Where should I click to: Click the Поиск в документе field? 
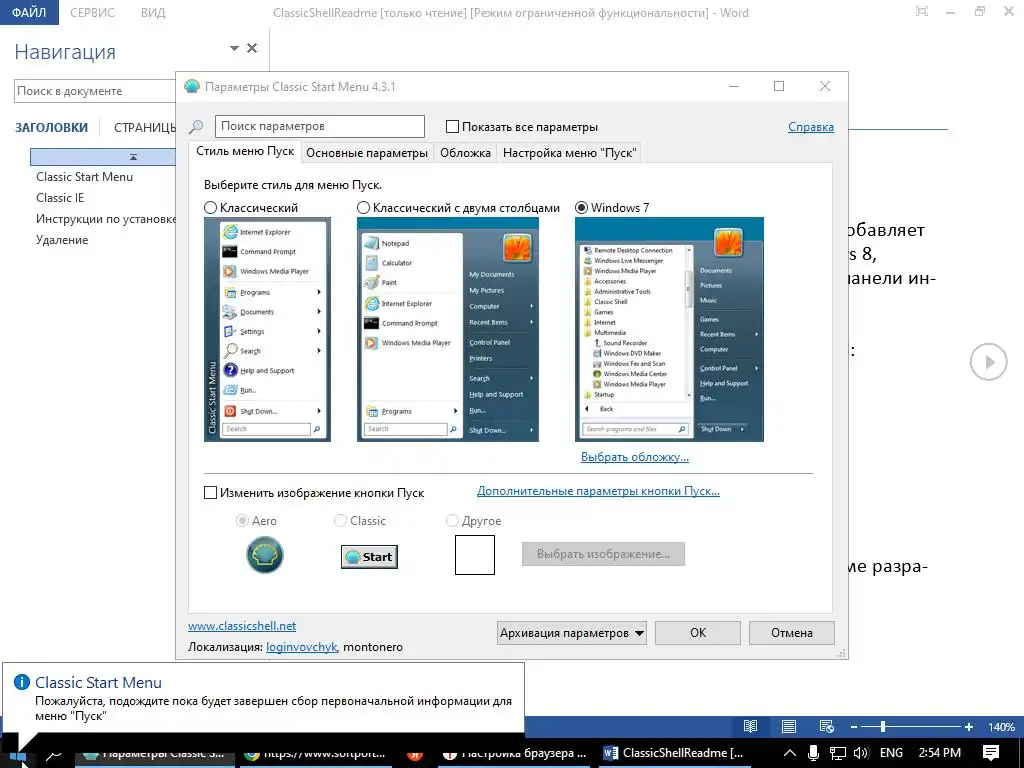coord(95,91)
